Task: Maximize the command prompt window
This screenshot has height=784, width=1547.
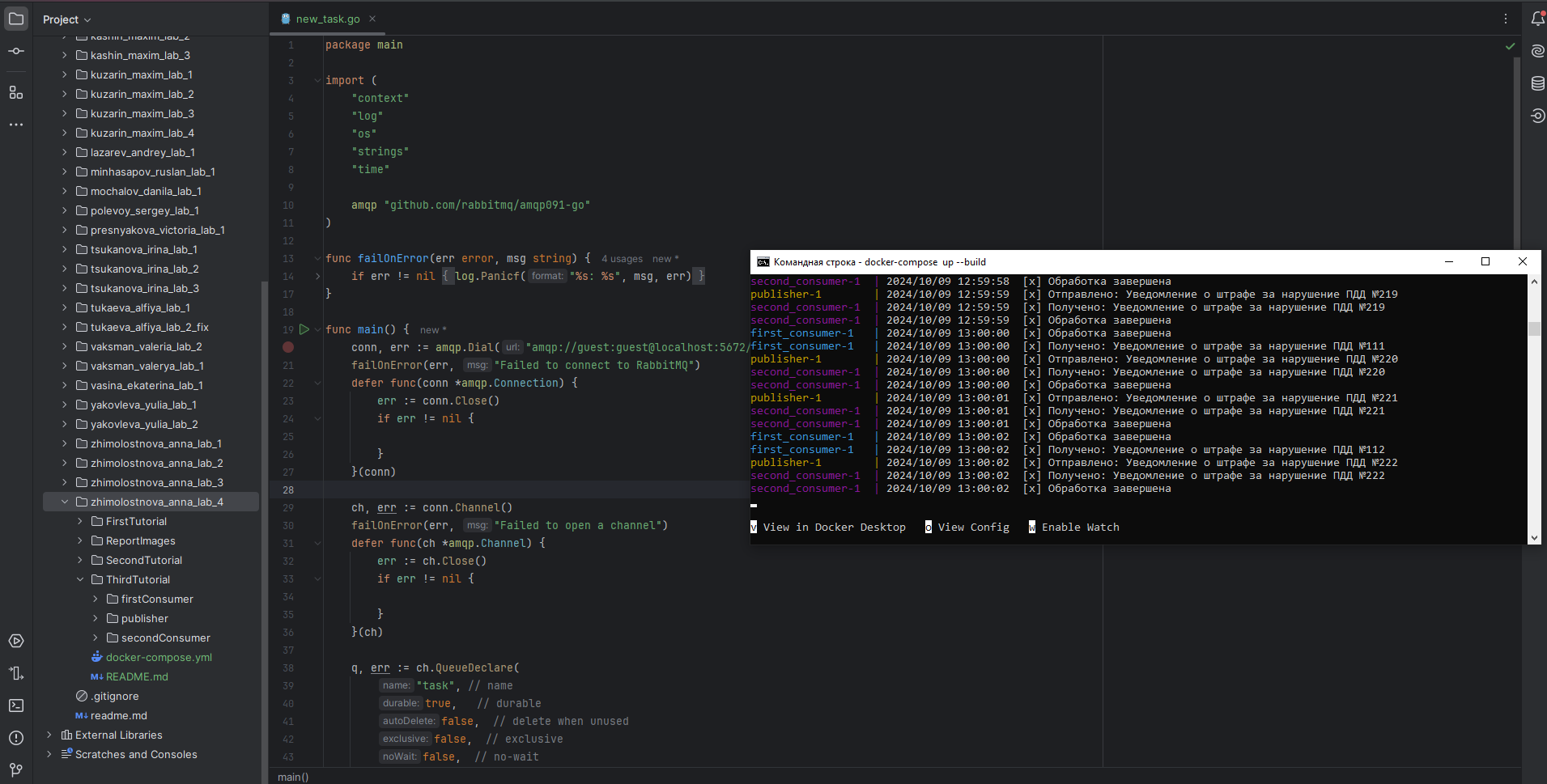Action: coord(1485,261)
